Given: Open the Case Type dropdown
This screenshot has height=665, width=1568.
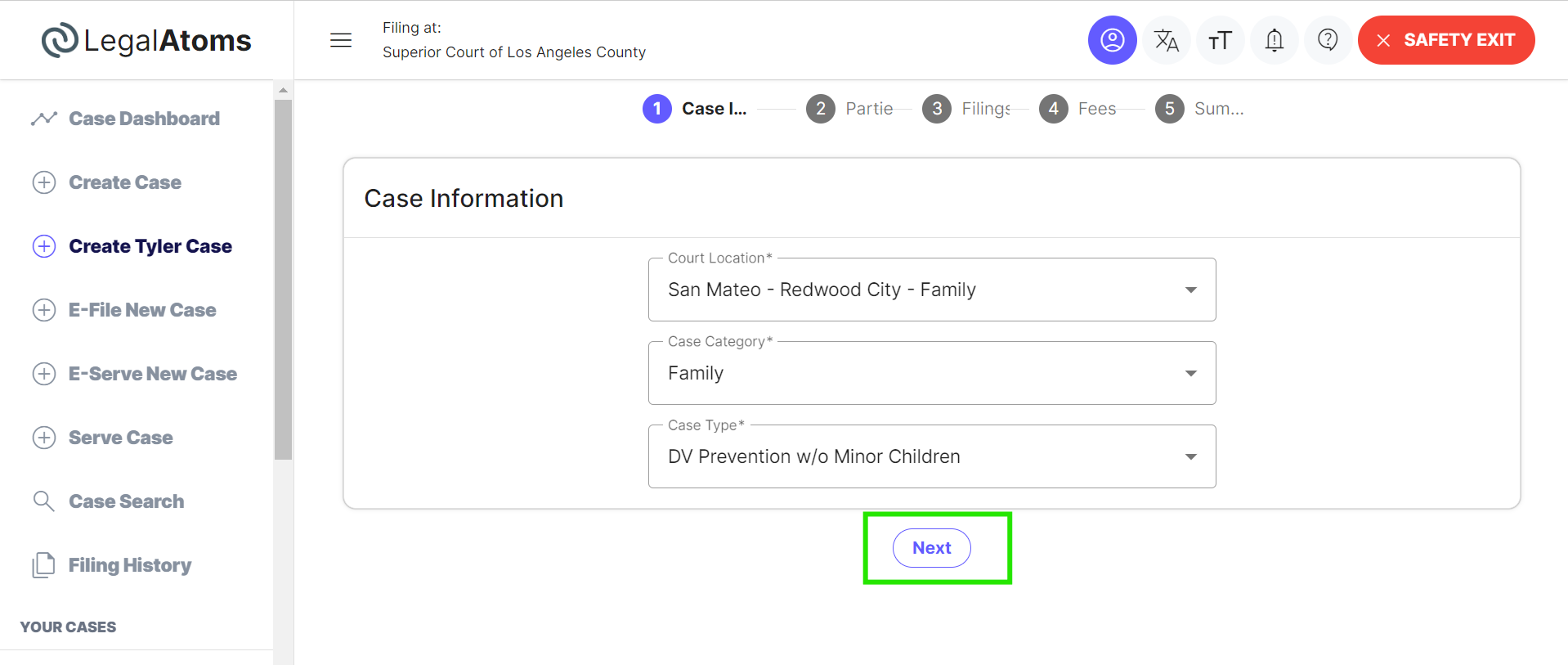Looking at the screenshot, I should tap(932, 456).
